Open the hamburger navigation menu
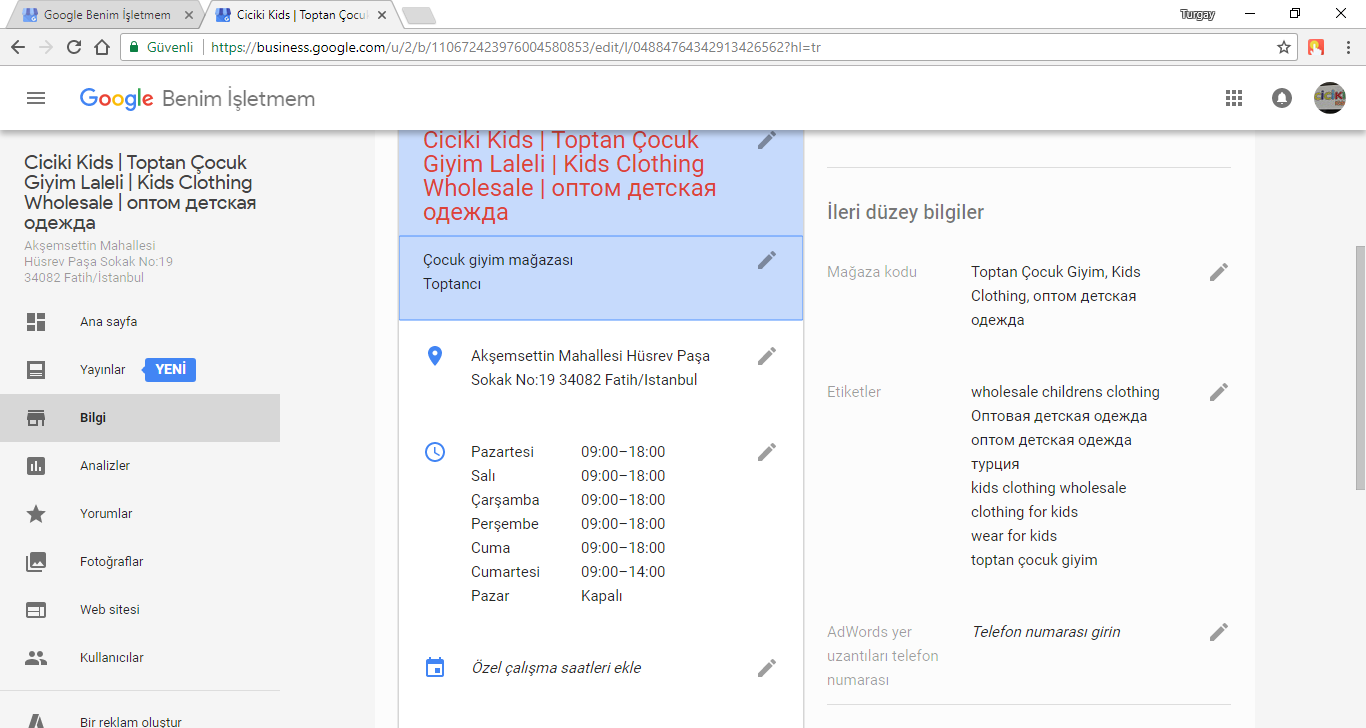1366x728 pixels. point(36,98)
